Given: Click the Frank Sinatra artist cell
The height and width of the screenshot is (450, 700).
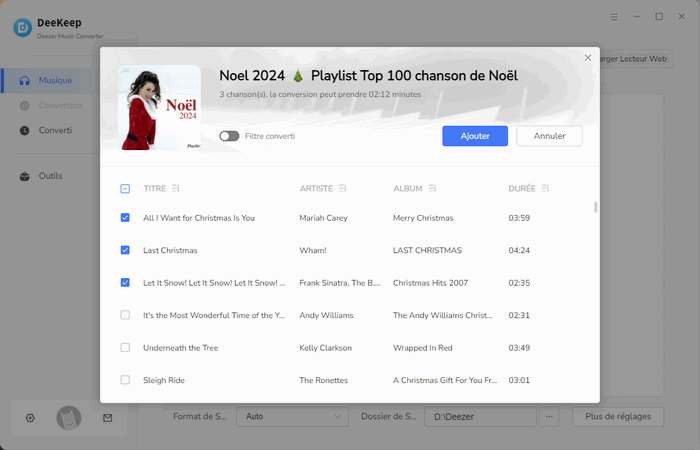Looking at the screenshot, I should tap(340, 283).
